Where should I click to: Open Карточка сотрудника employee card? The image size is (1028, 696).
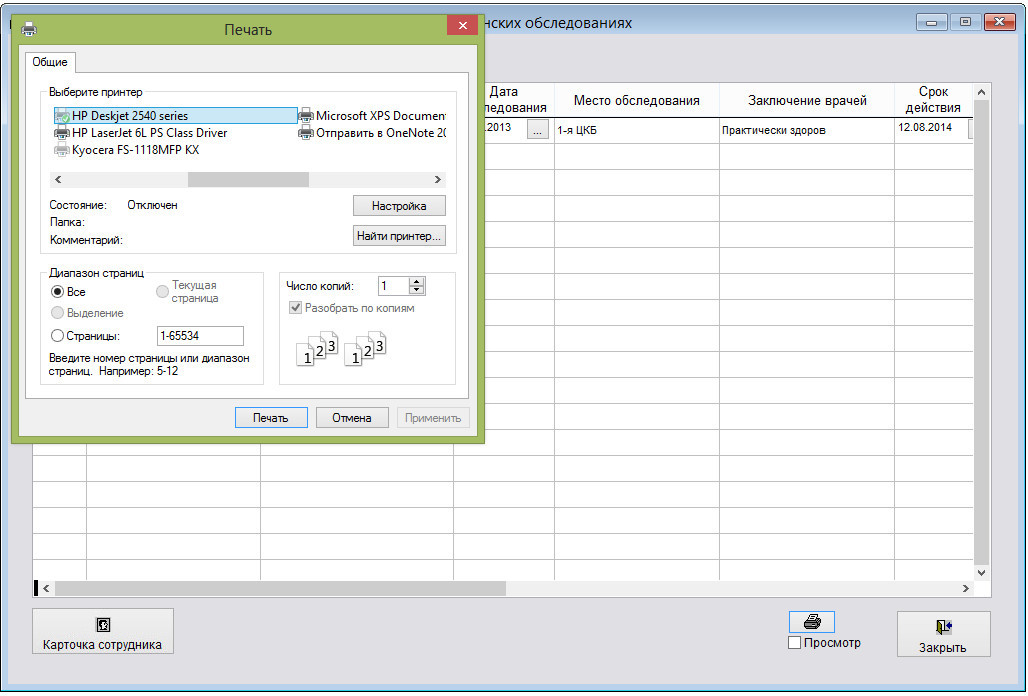pyautogui.click(x=103, y=632)
